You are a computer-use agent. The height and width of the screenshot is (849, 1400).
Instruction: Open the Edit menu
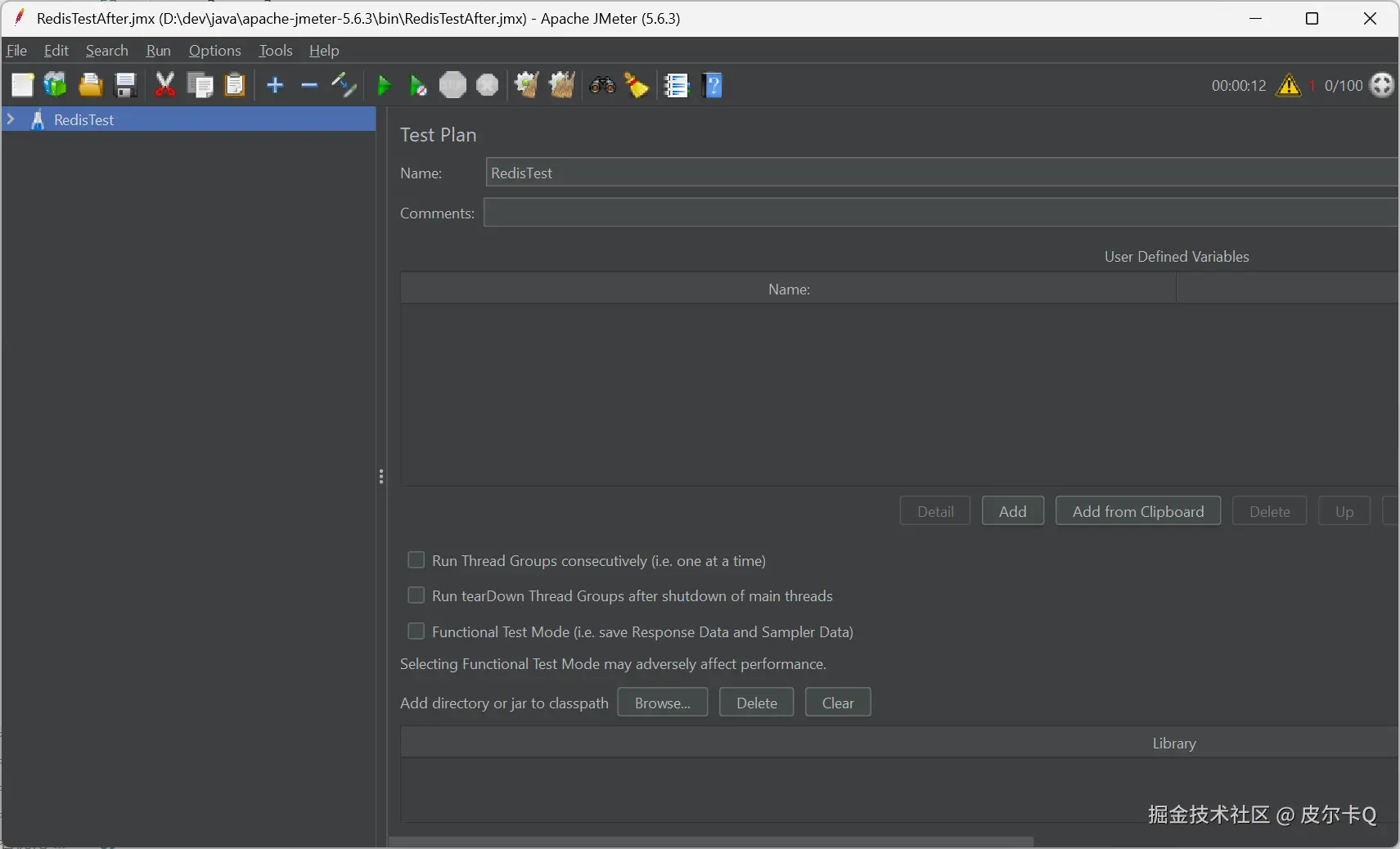[56, 51]
